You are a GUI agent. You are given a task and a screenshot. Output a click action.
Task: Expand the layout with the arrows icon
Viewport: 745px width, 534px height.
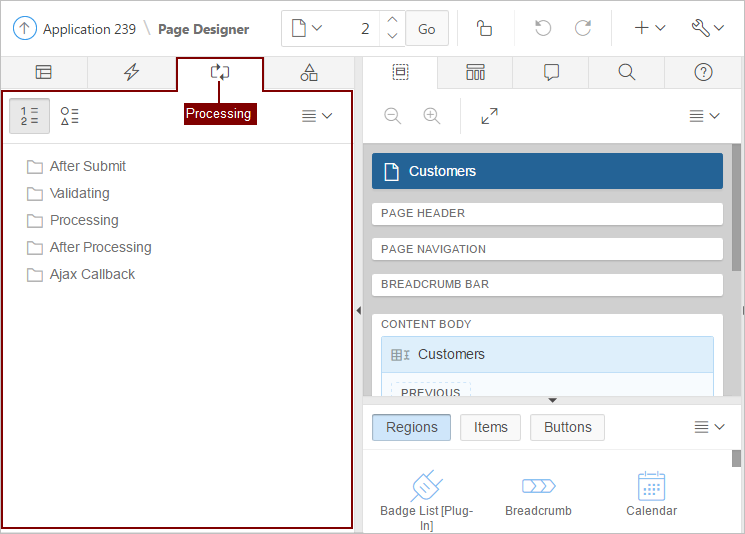tap(489, 116)
